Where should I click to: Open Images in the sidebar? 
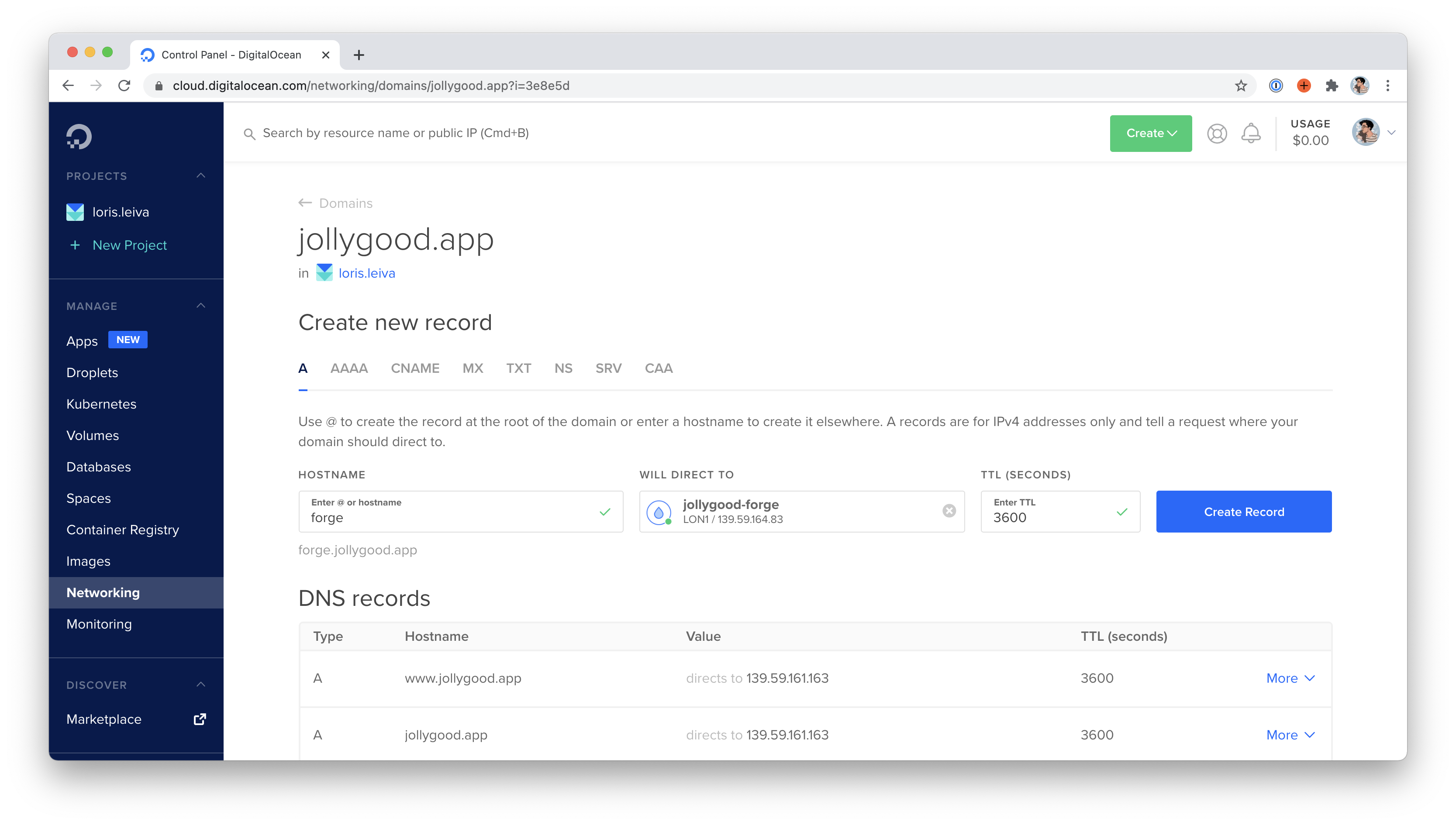click(88, 561)
